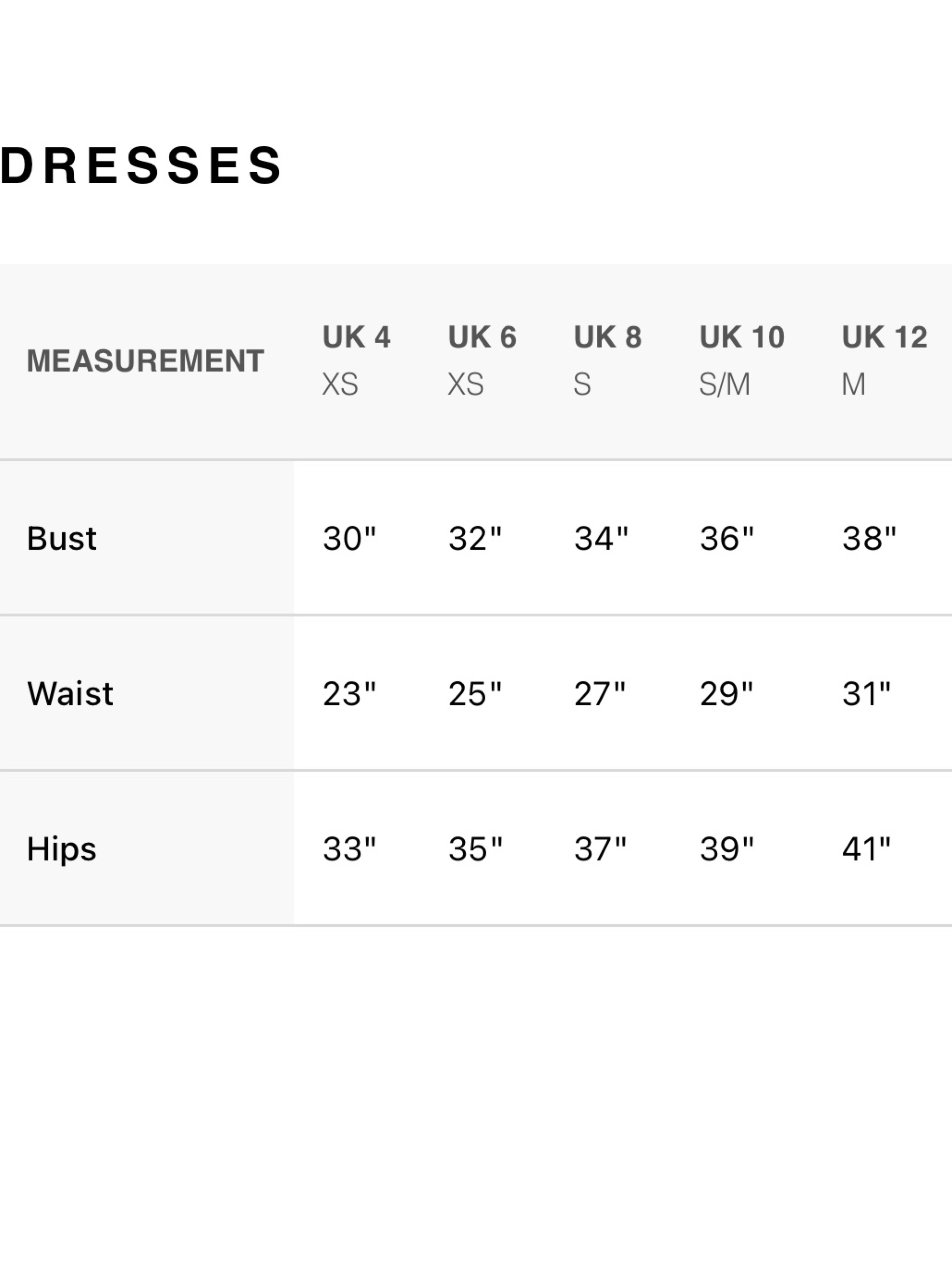Click the UK 12 M size header
The width and height of the screenshot is (952, 1273).
click(885, 360)
